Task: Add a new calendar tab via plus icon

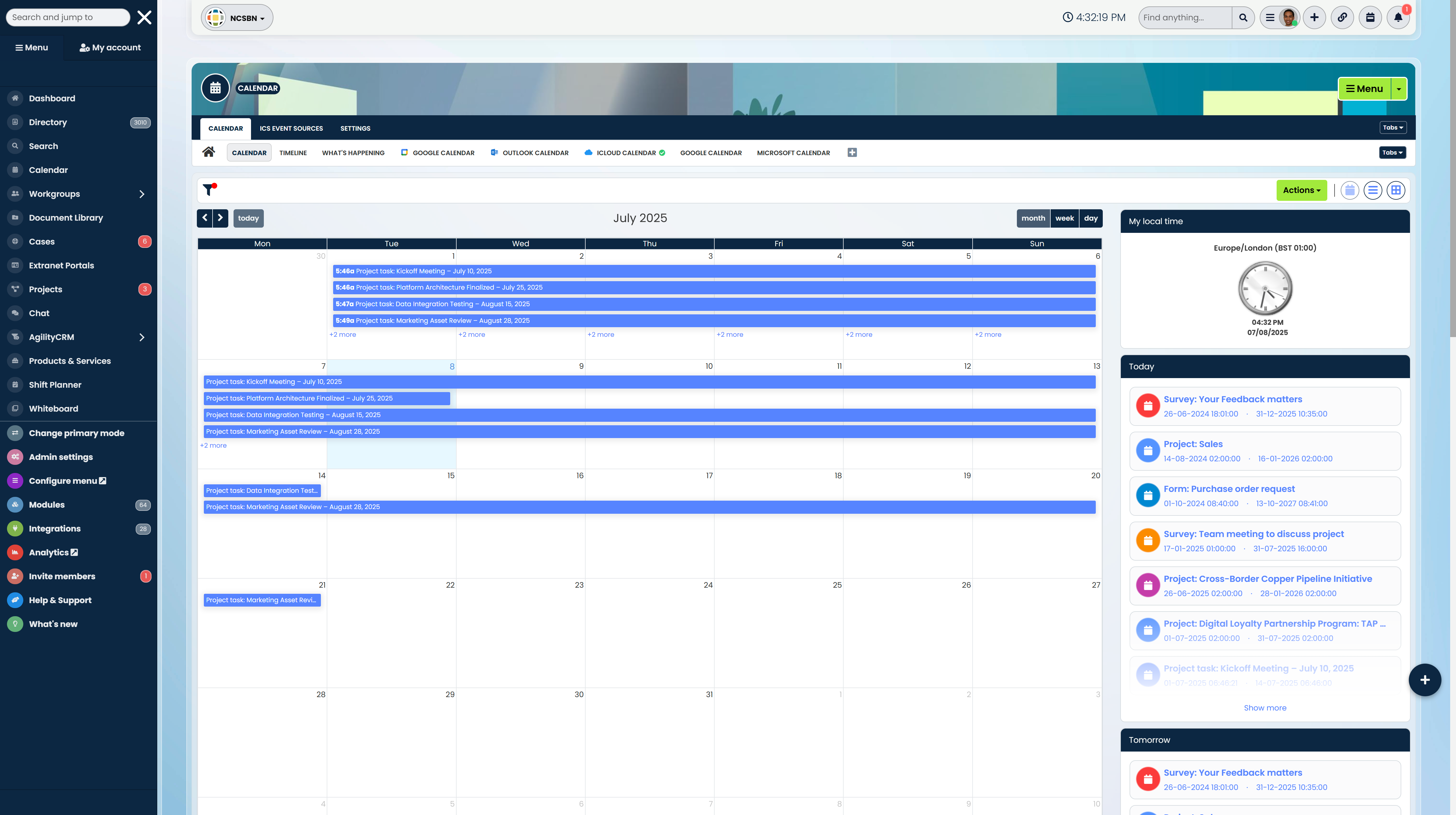Action: [852, 153]
